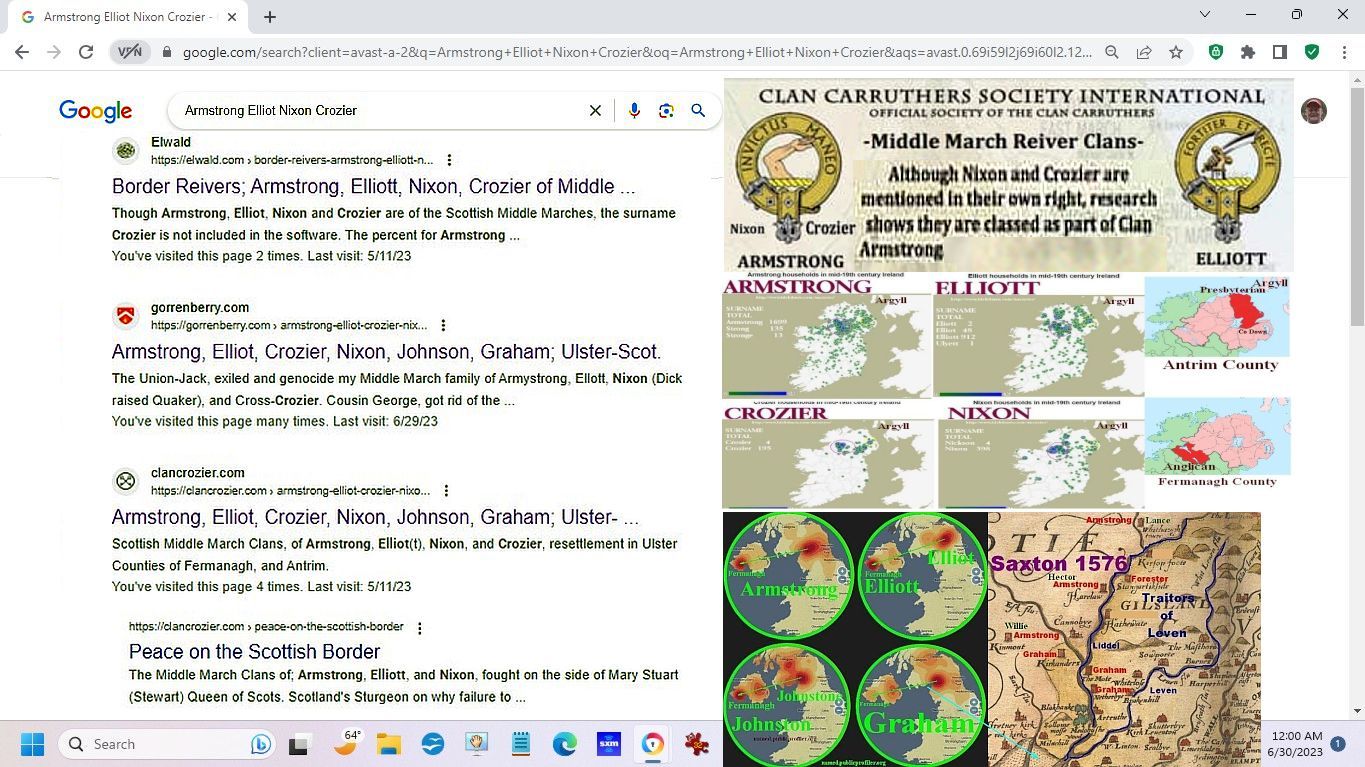Viewport: 1365px width, 767px height.
Task: Launch the blue seagull app on the taskbar
Action: [x=433, y=744]
